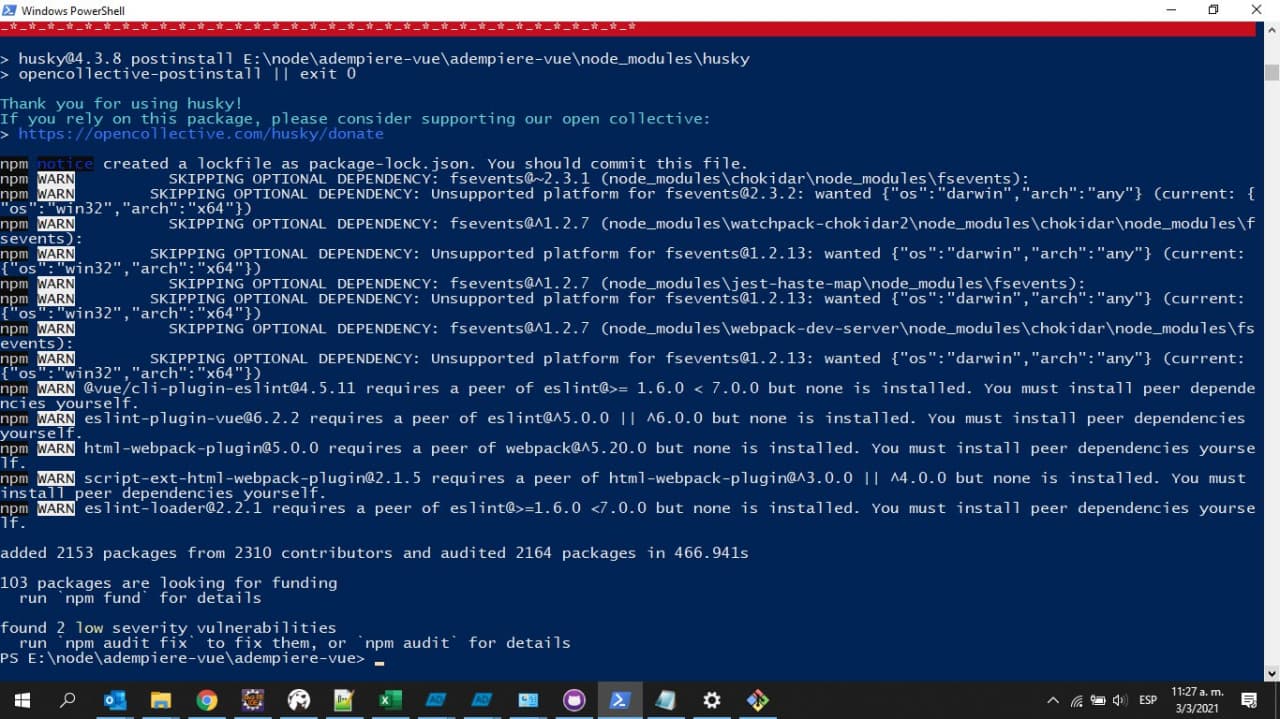Open the Windows Start menu
The width and height of the screenshot is (1280, 719).
pos(22,700)
